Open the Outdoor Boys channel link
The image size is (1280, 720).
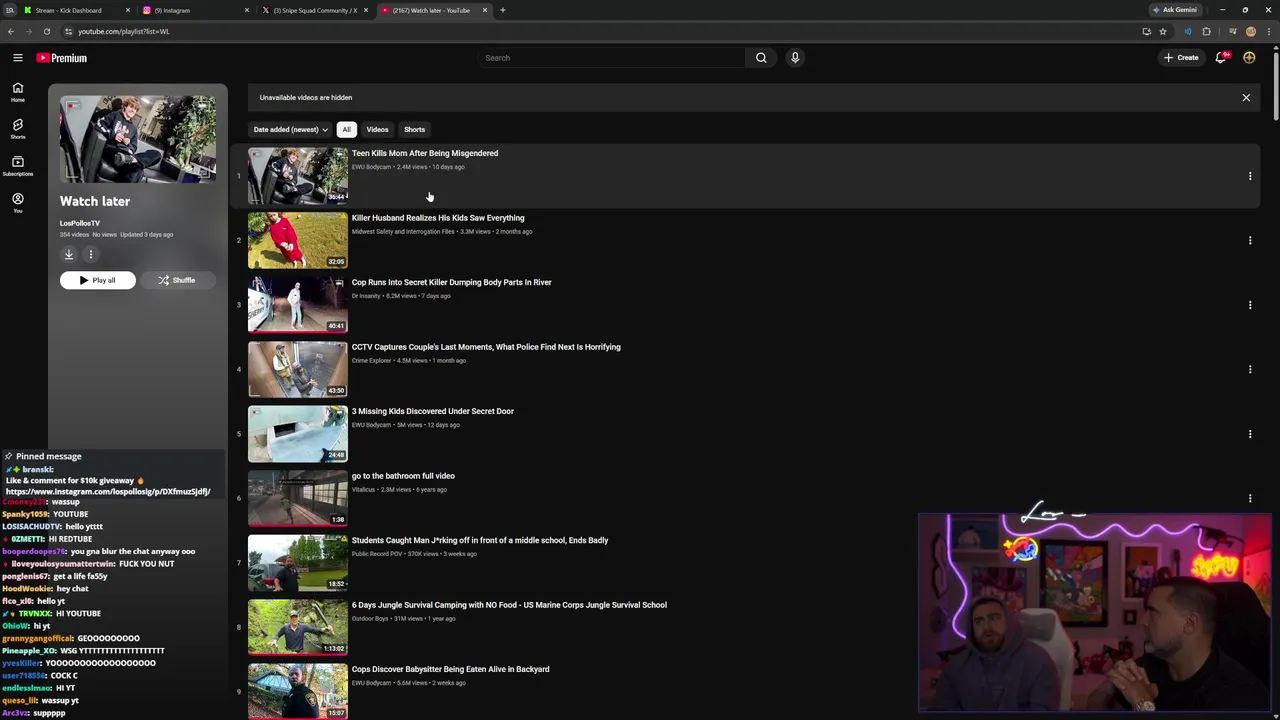[370, 619]
